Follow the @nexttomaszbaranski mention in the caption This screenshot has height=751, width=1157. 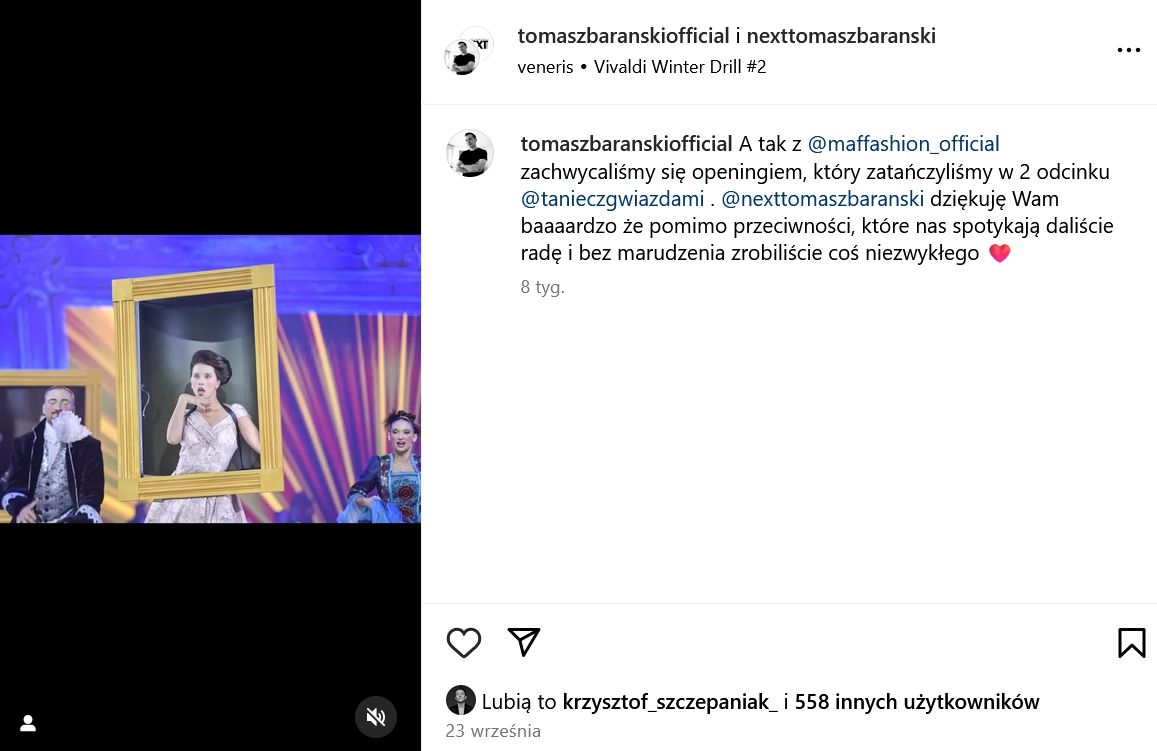pos(822,198)
